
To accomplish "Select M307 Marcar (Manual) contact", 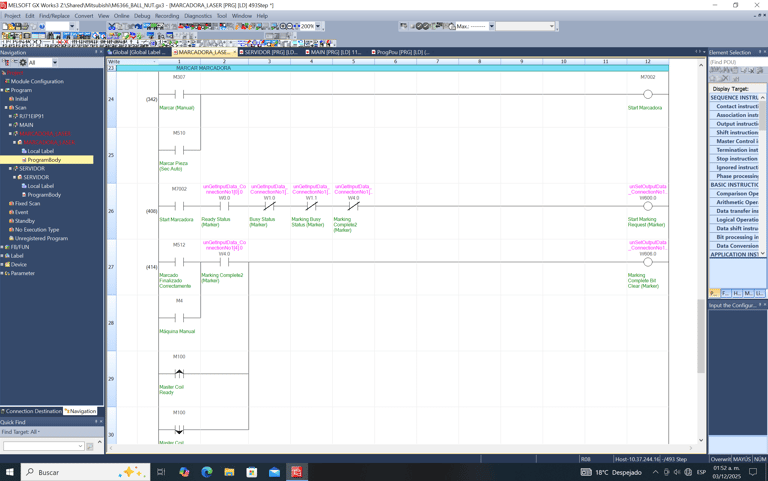I will 179,94.
